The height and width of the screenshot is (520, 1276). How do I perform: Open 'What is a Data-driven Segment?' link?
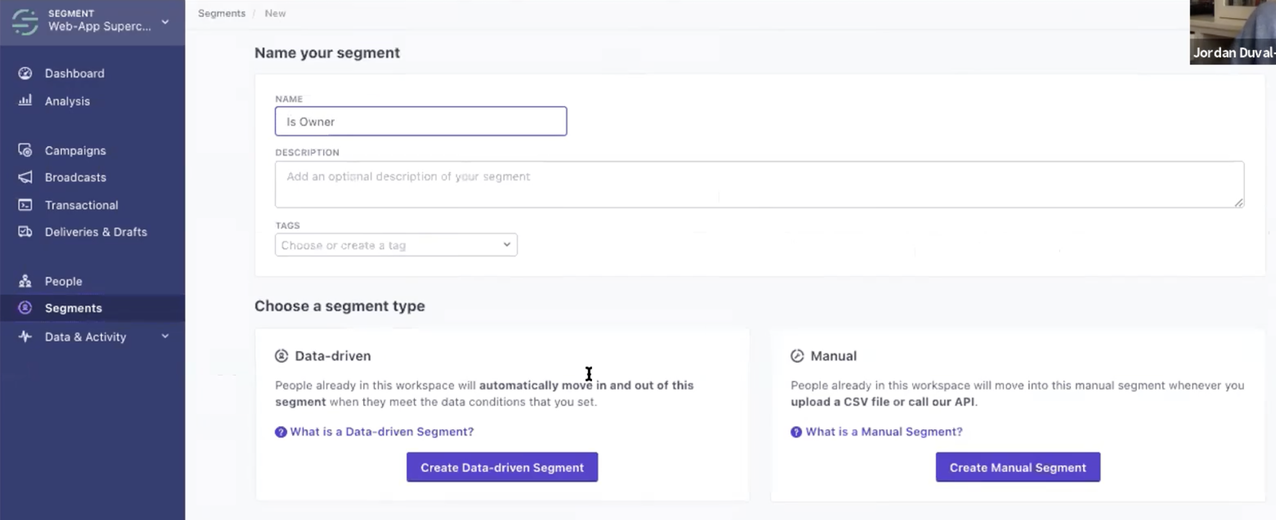point(382,432)
